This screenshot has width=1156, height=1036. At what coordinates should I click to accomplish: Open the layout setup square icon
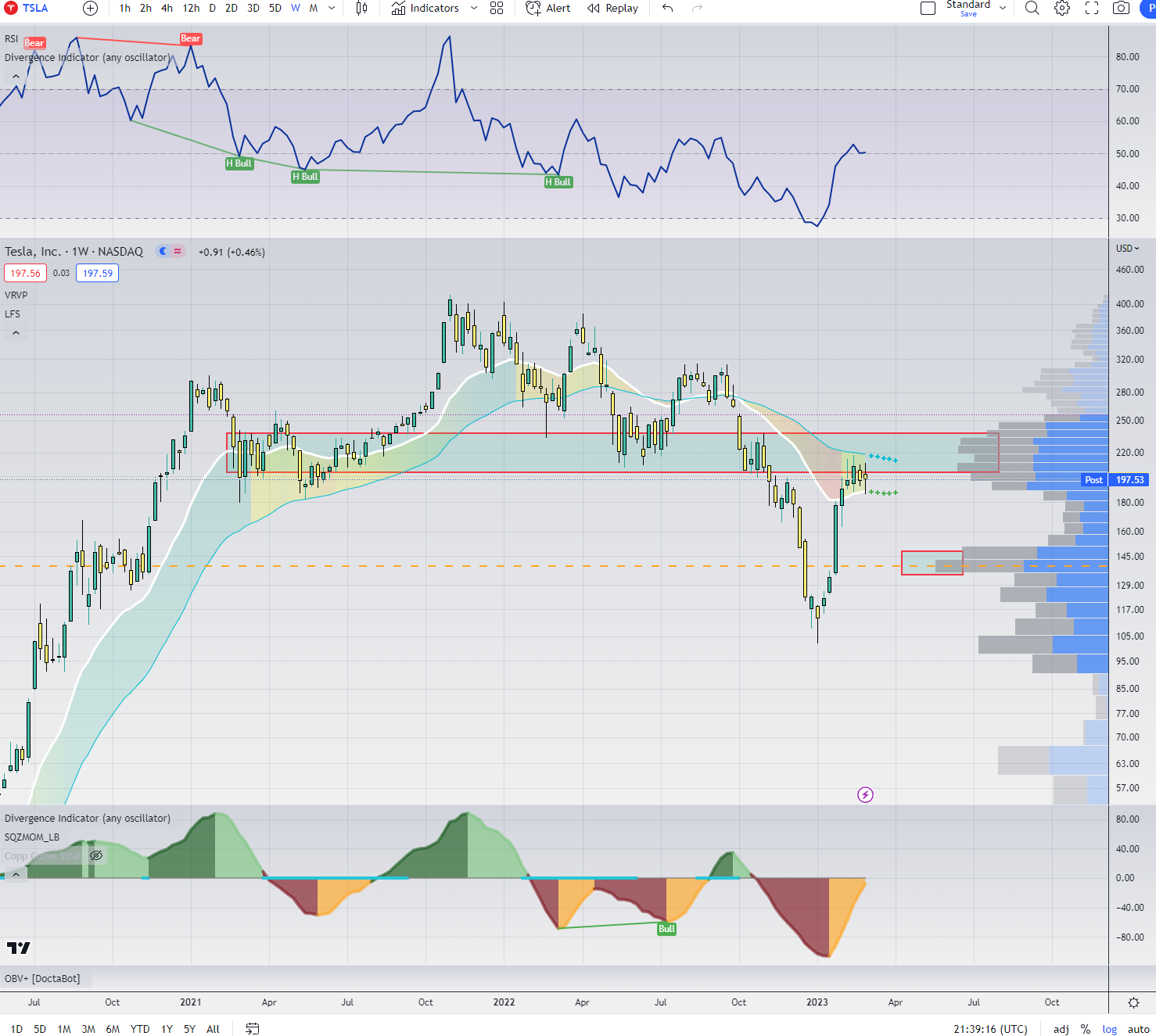point(928,8)
